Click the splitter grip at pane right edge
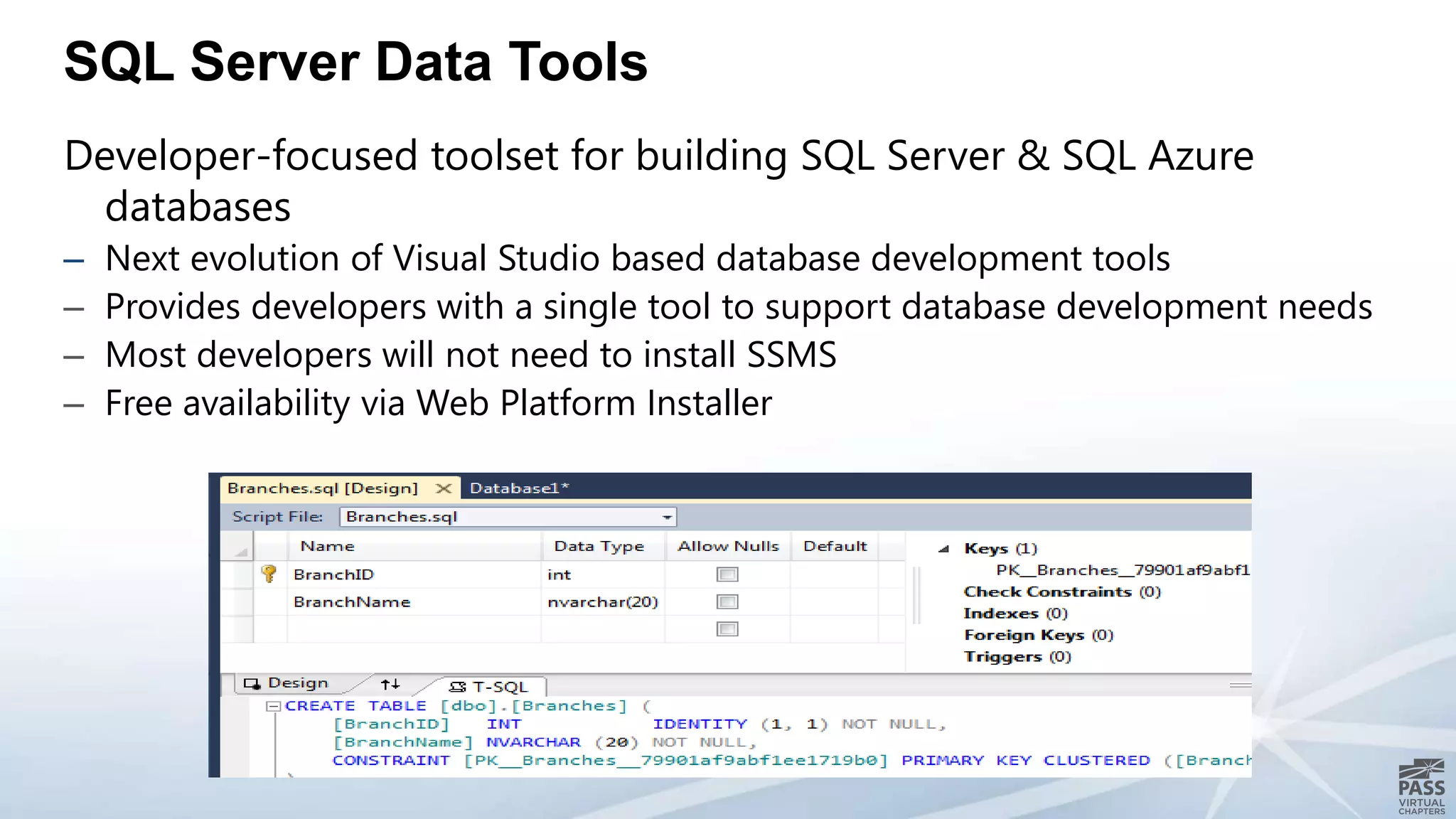 pos(1240,685)
